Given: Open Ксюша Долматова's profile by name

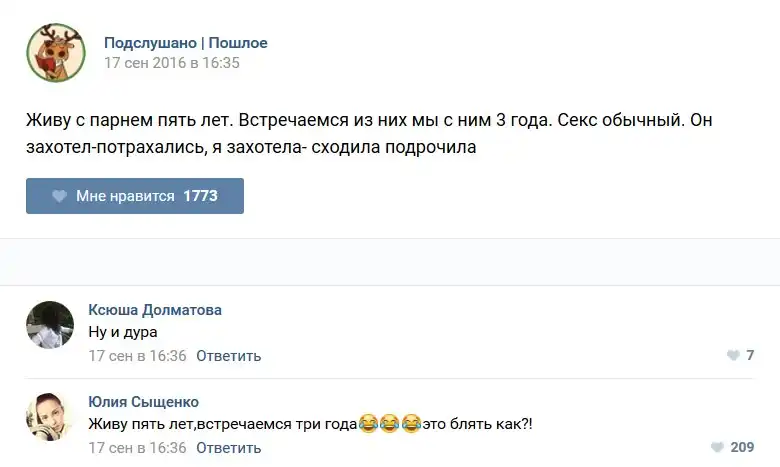Looking at the screenshot, I should pyautogui.click(x=155, y=310).
